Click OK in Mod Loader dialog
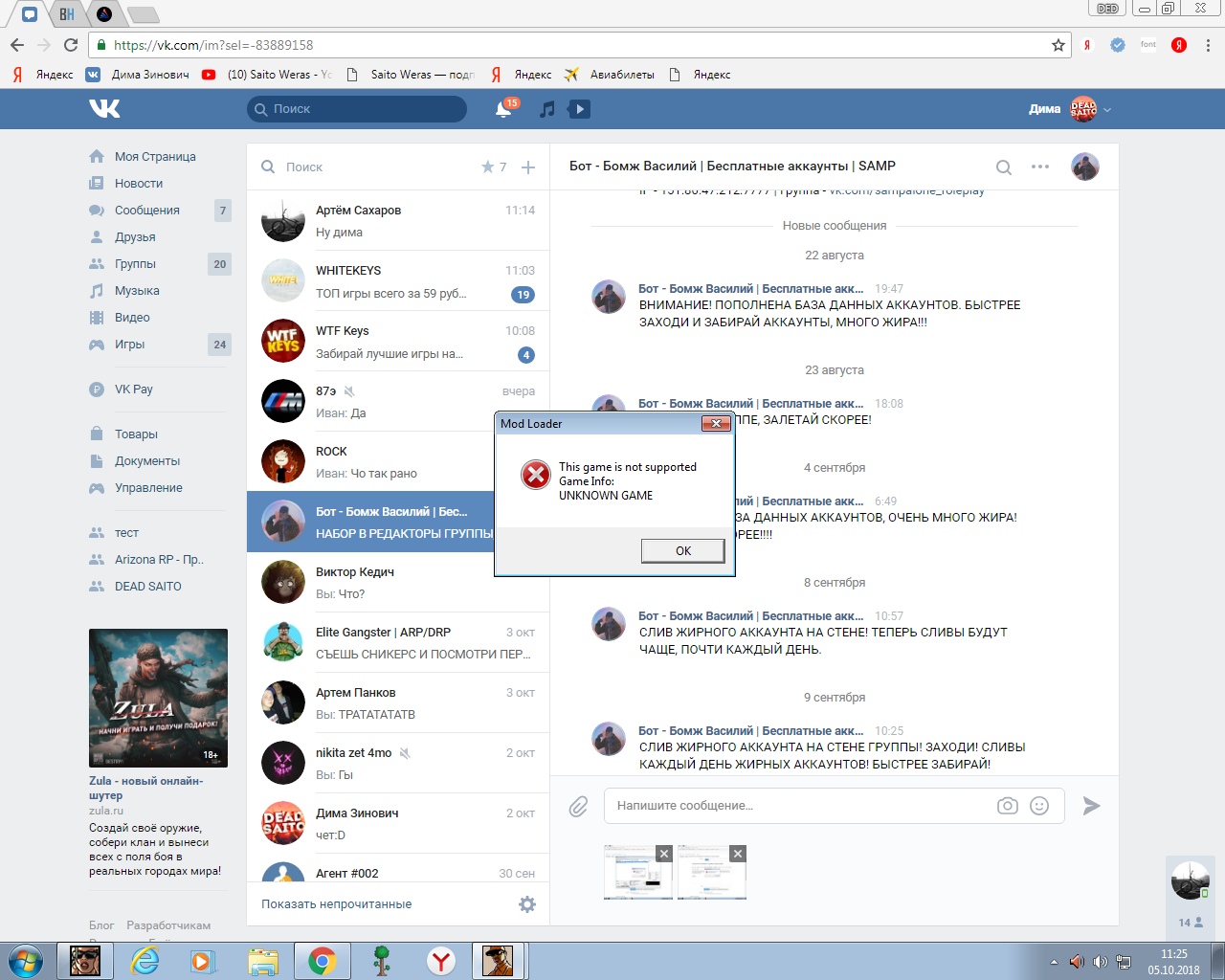This screenshot has width=1225, height=980. pos(682,550)
